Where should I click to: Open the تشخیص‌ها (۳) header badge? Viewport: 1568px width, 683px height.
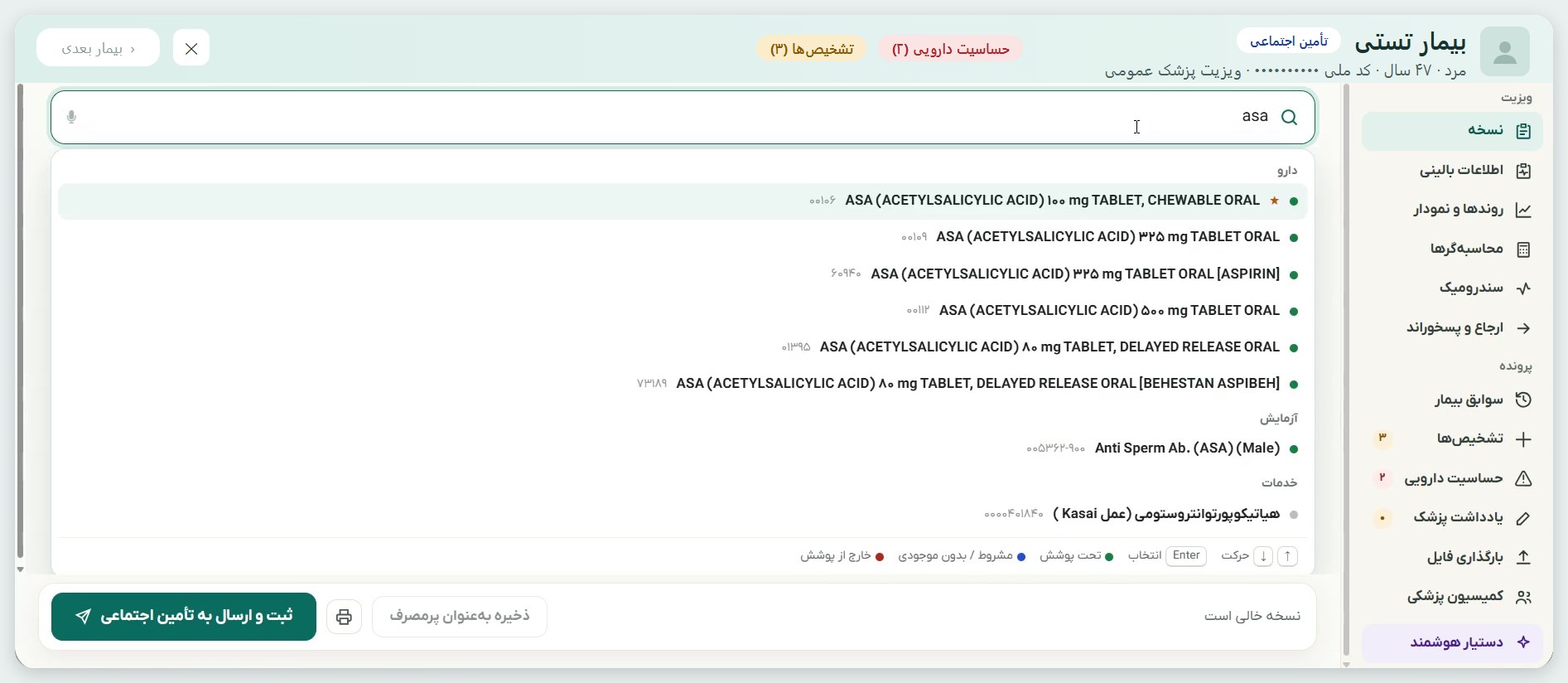click(x=812, y=49)
